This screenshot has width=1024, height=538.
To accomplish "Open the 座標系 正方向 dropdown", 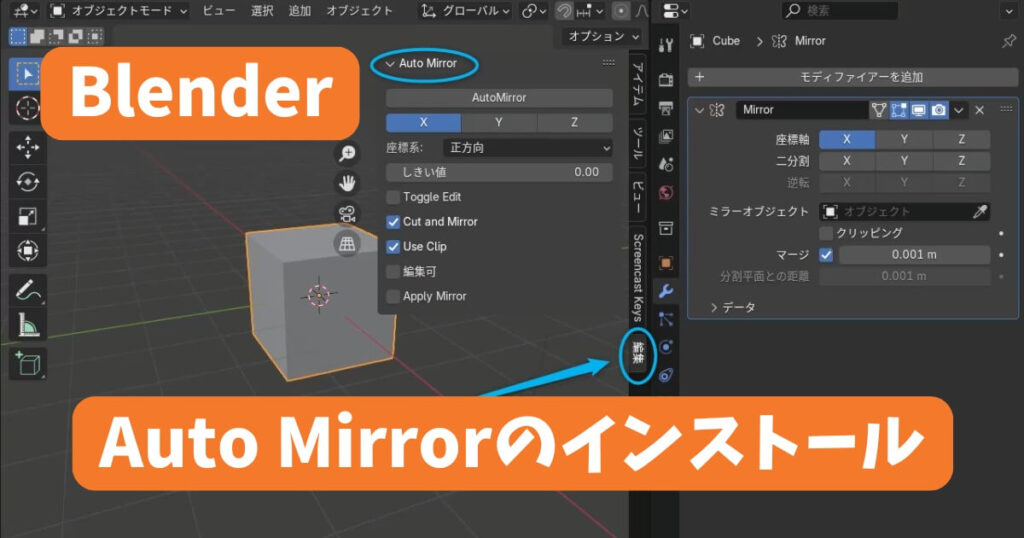I will click(528, 148).
